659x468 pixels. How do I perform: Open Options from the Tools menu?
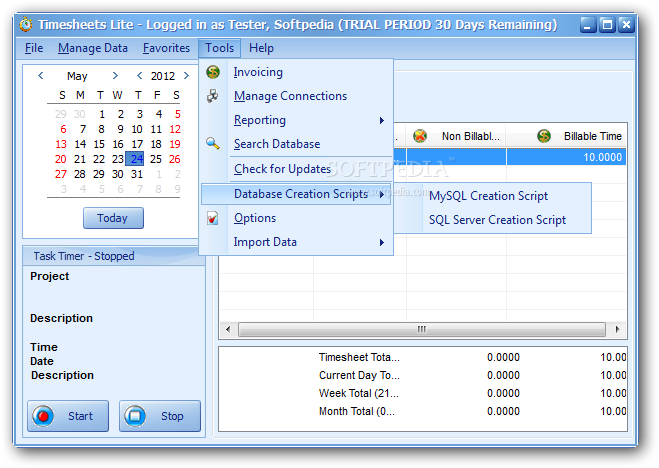coord(297,218)
